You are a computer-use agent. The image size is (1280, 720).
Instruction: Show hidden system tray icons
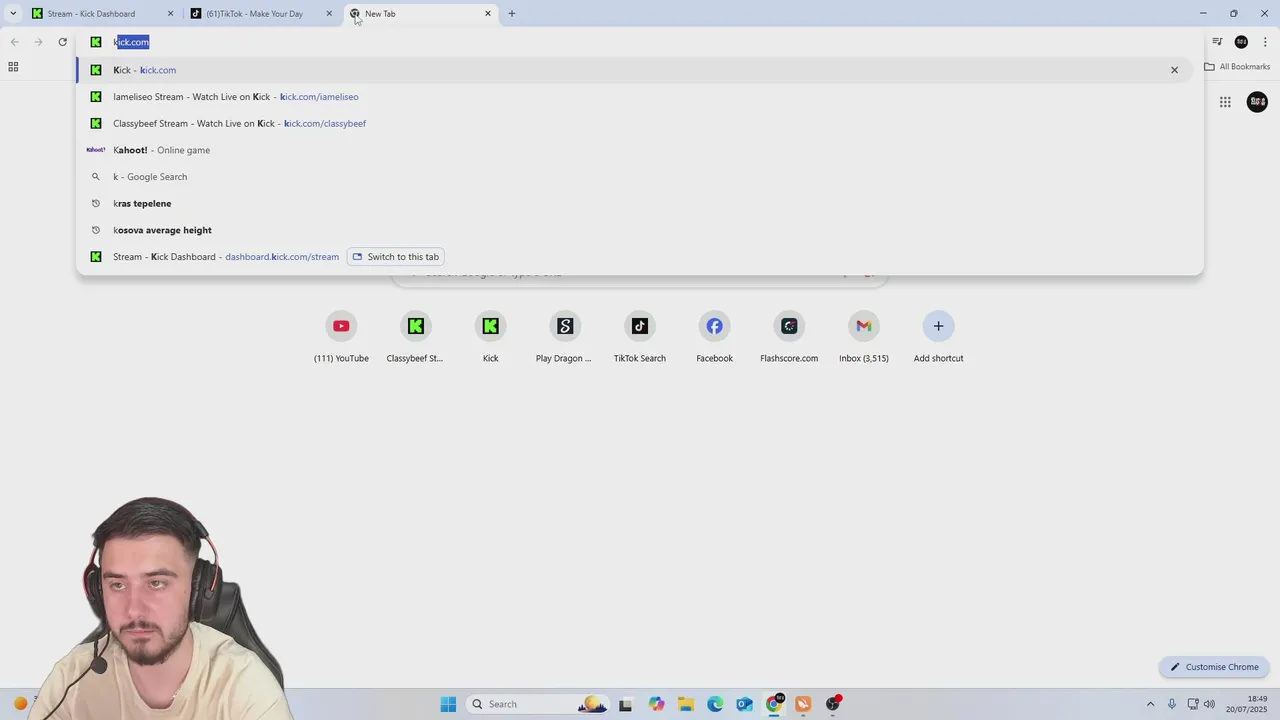(x=1150, y=704)
